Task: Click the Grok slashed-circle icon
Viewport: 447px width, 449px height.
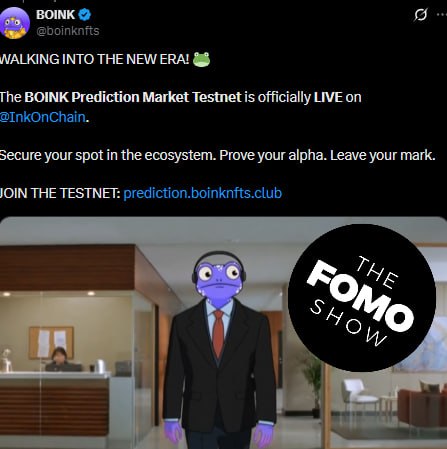Action: pos(421,15)
